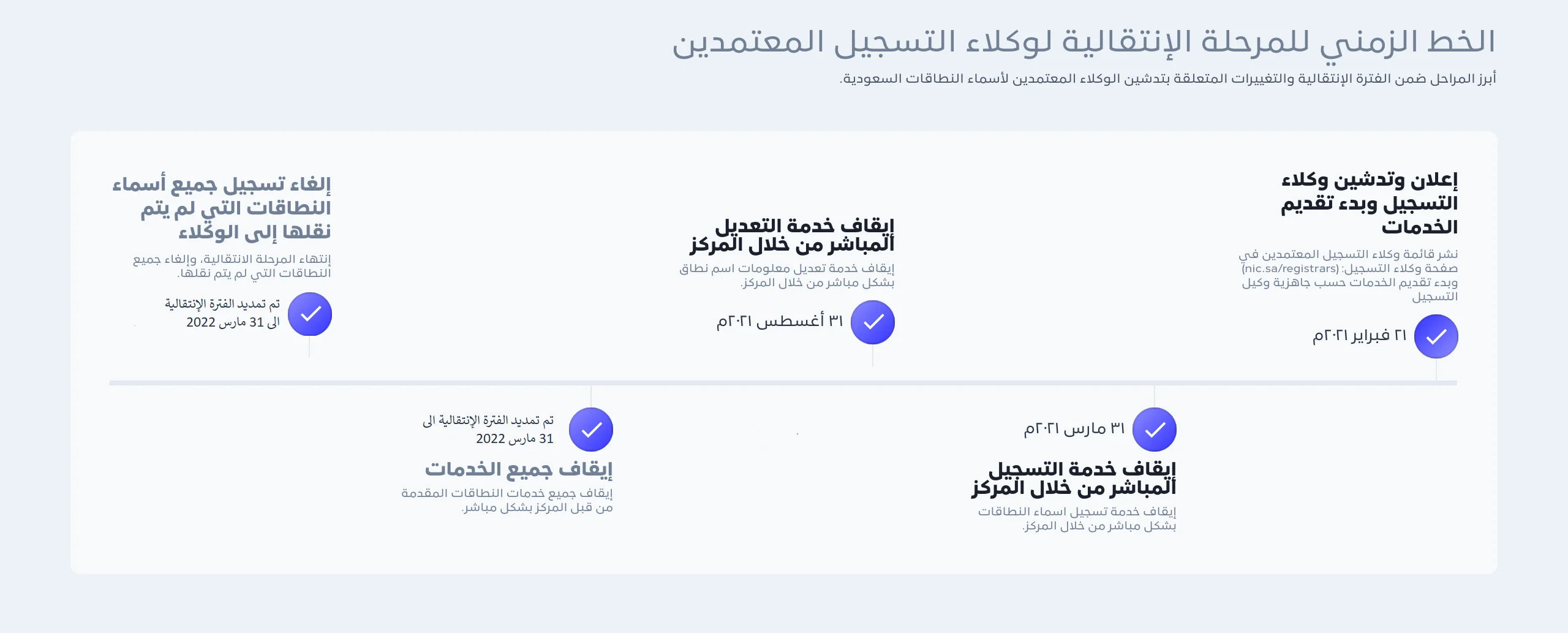Click the date label ٣١ أغسطس ٢٠٢١م
Image resolution: width=1568 pixels, height=633 pixels.
[780, 321]
